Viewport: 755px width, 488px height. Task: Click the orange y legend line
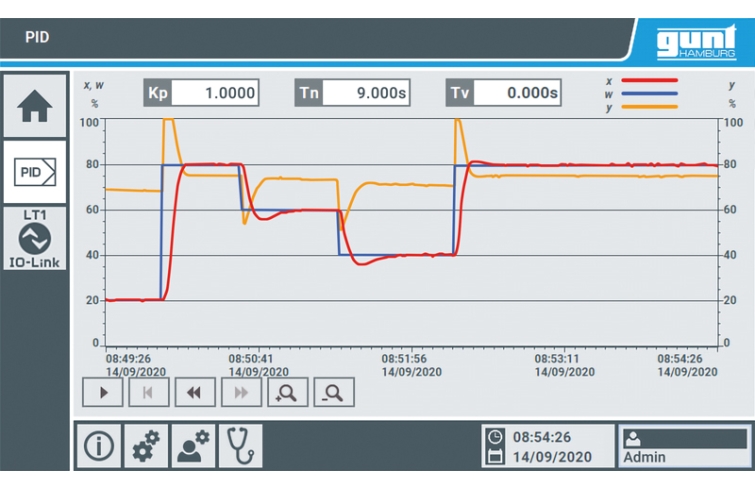[x=649, y=107]
